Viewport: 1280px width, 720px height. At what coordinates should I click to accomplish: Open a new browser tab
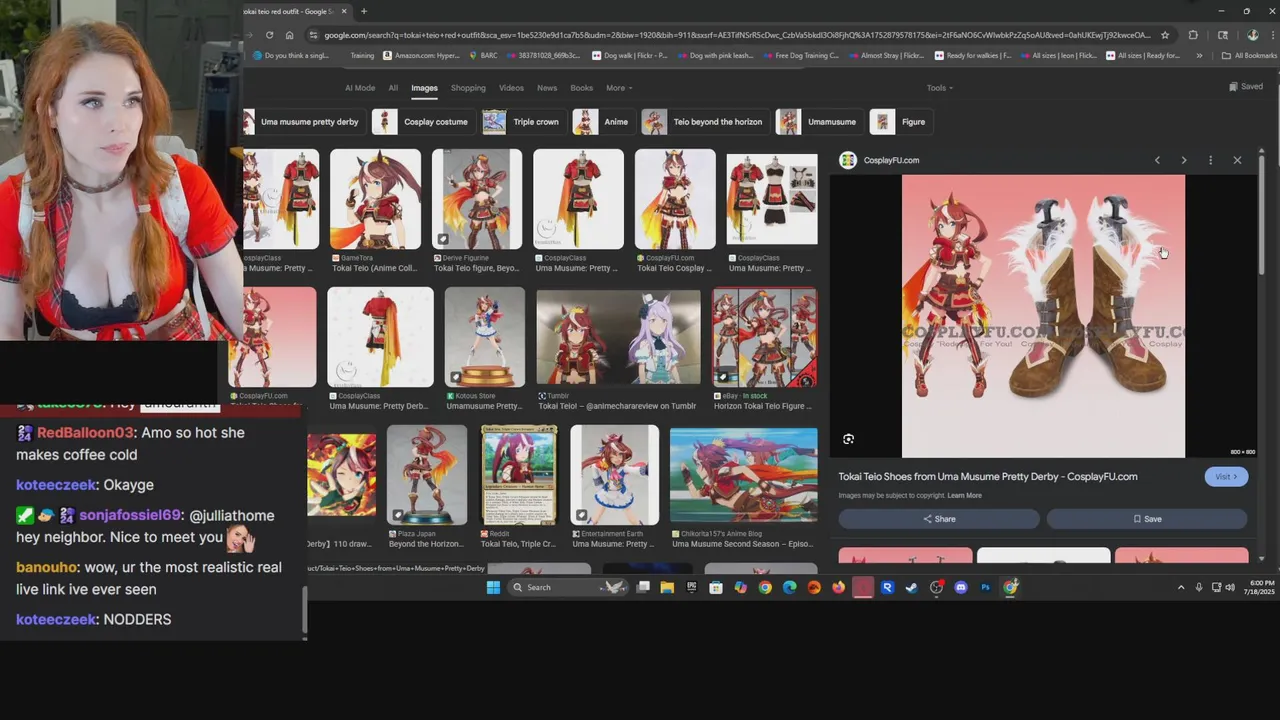(x=364, y=11)
